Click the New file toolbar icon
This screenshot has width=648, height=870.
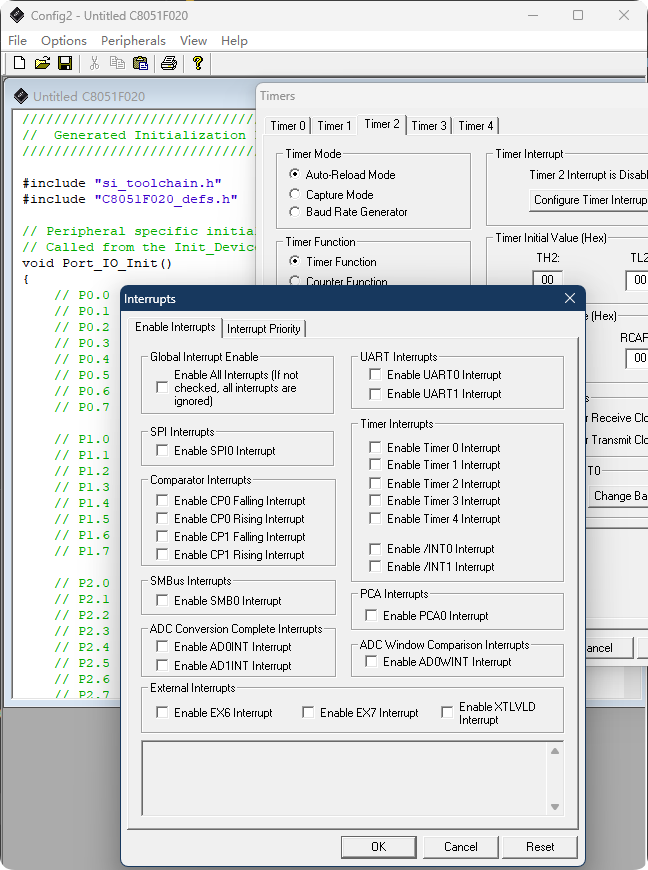pos(19,63)
